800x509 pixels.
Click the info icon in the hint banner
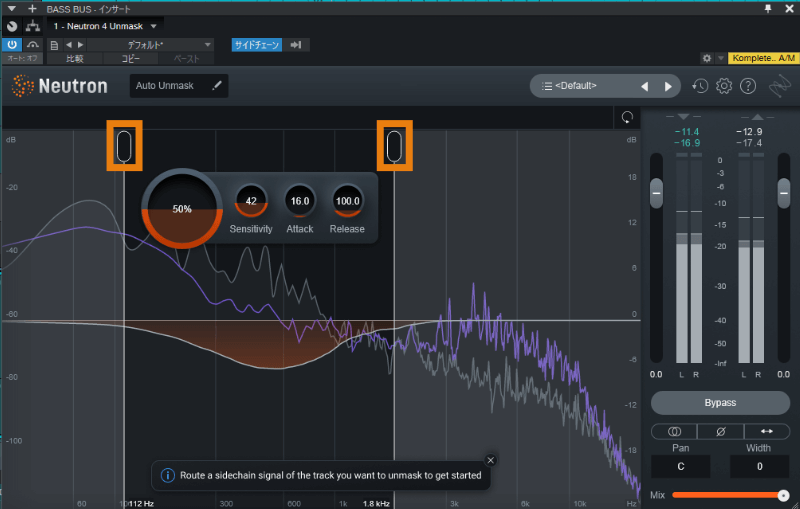[x=167, y=475]
